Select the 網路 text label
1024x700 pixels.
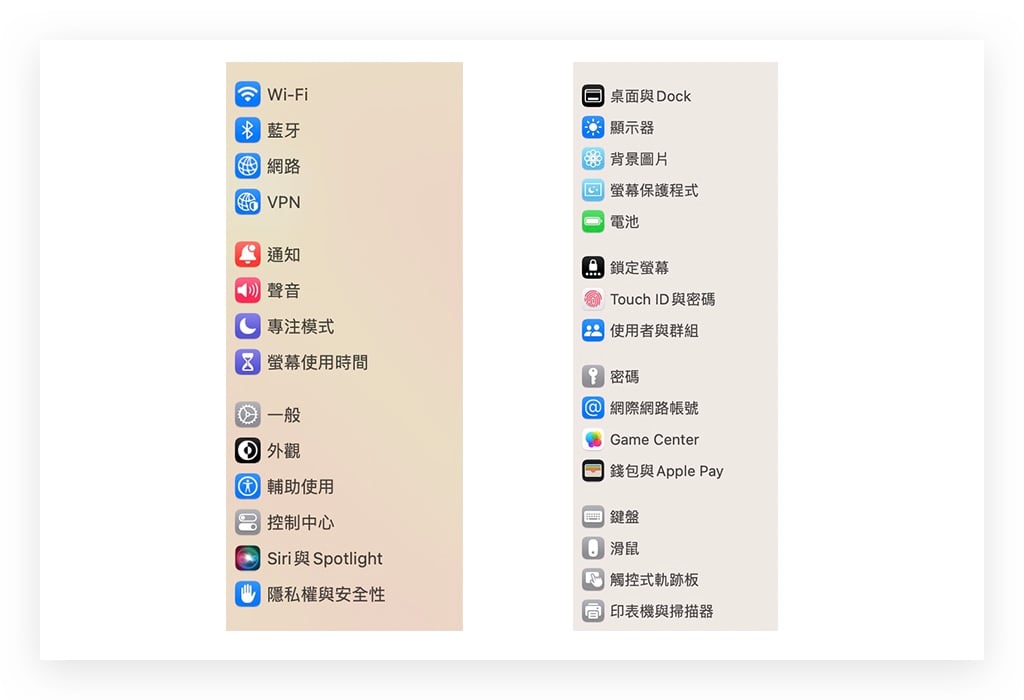pos(283,167)
